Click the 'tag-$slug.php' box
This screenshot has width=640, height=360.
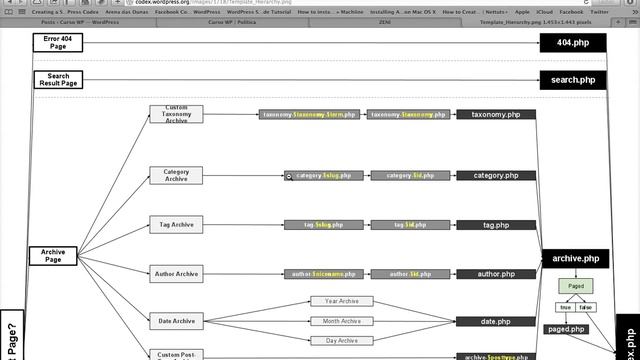[324, 225]
